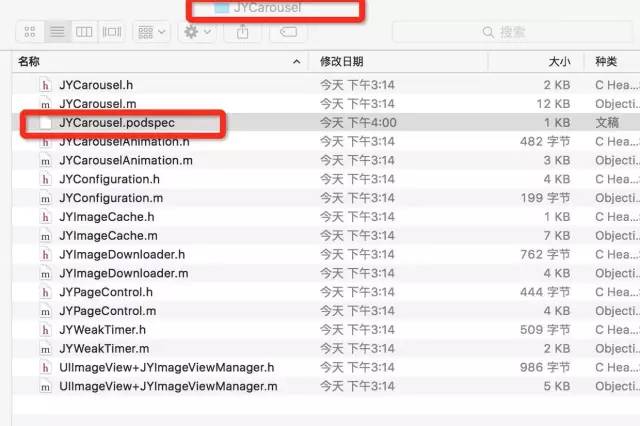Click the 文稿 kind value

[607, 122]
